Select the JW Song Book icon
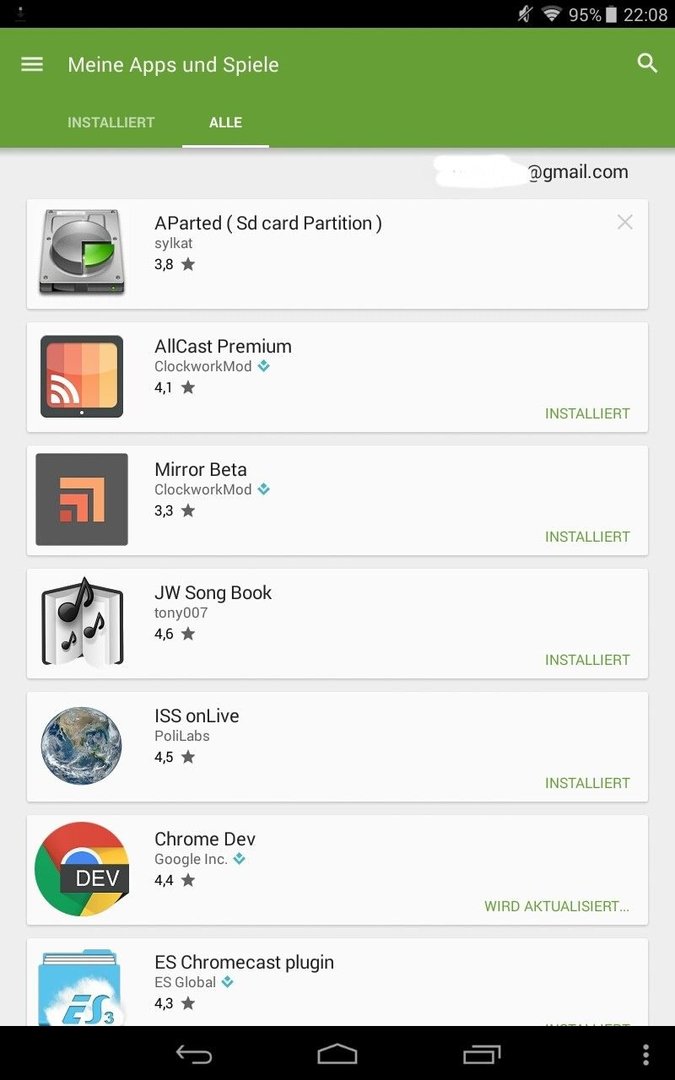 [82, 623]
